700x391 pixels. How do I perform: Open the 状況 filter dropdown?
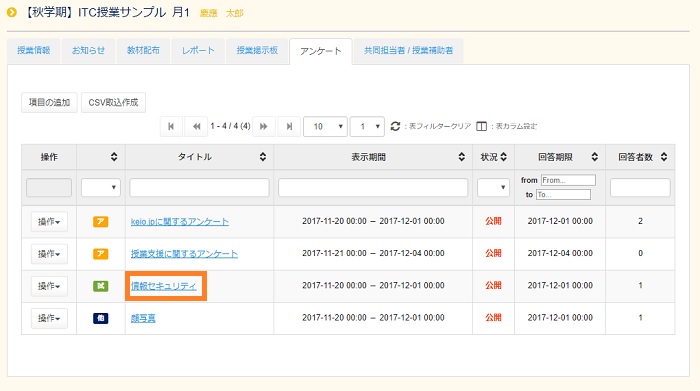click(493, 187)
